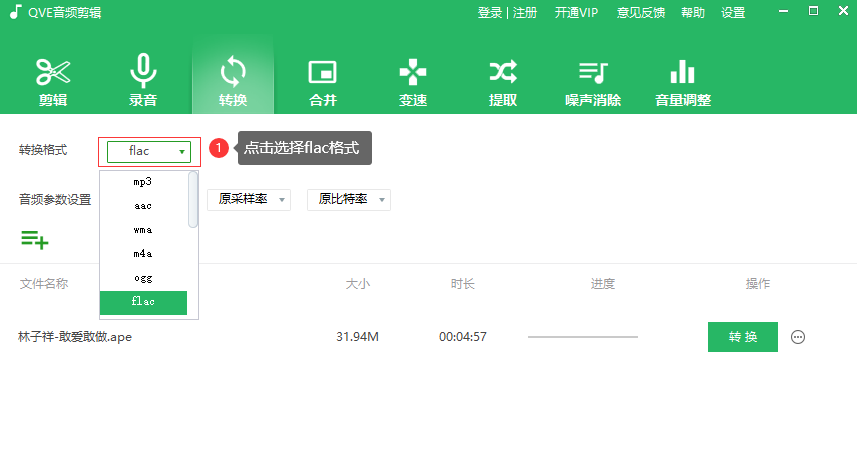Expand the 原采样率 sample rate dropdown
Image resolution: width=857 pixels, height=460 pixels.
(x=249, y=200)
